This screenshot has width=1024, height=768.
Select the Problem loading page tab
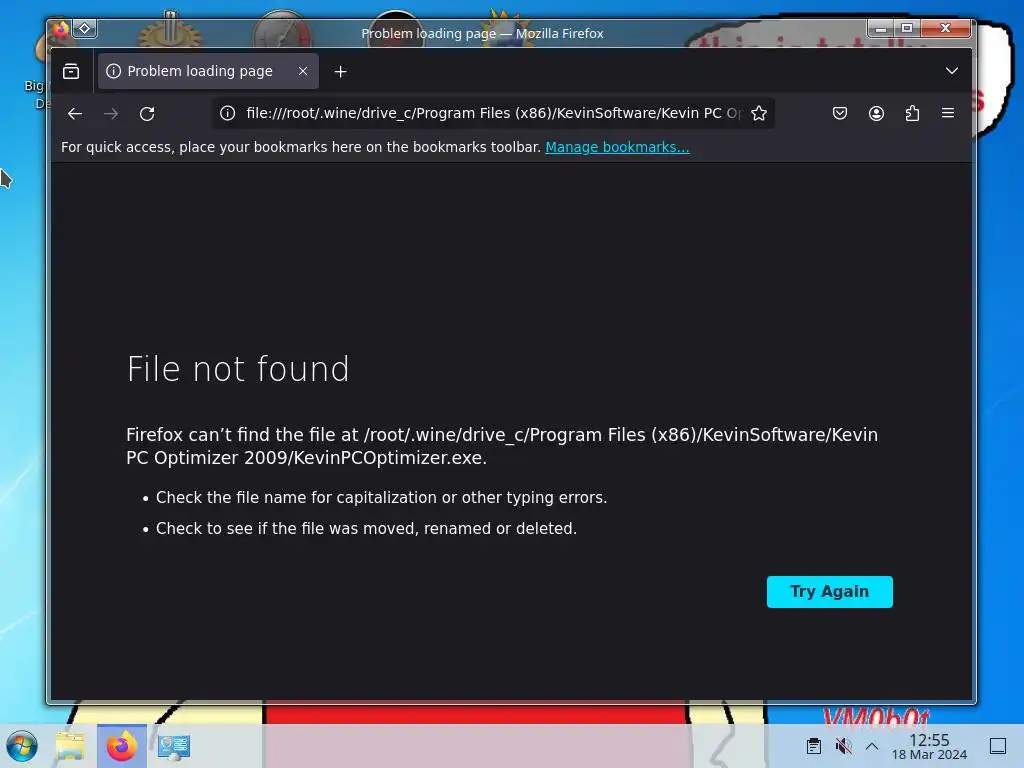(x=208, y=71)
